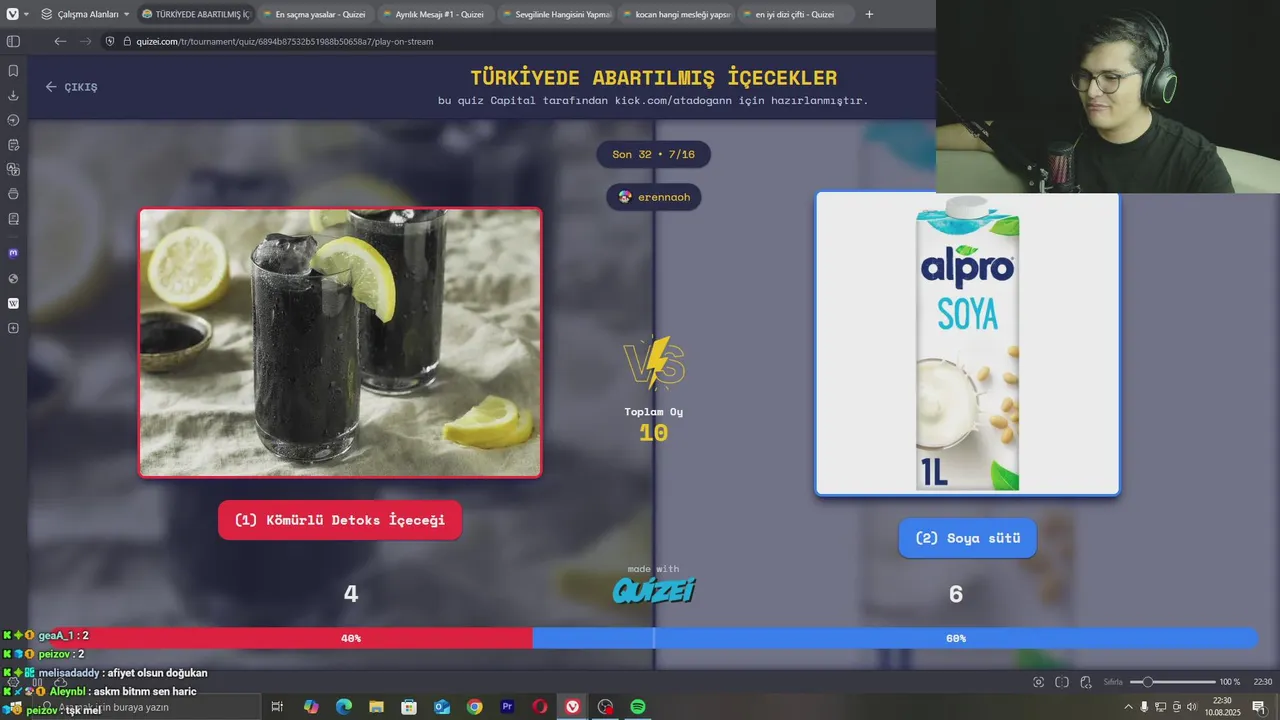
Task: Expand the Çalışma Alanları workspaces dropdown
Action: point(85,14)
